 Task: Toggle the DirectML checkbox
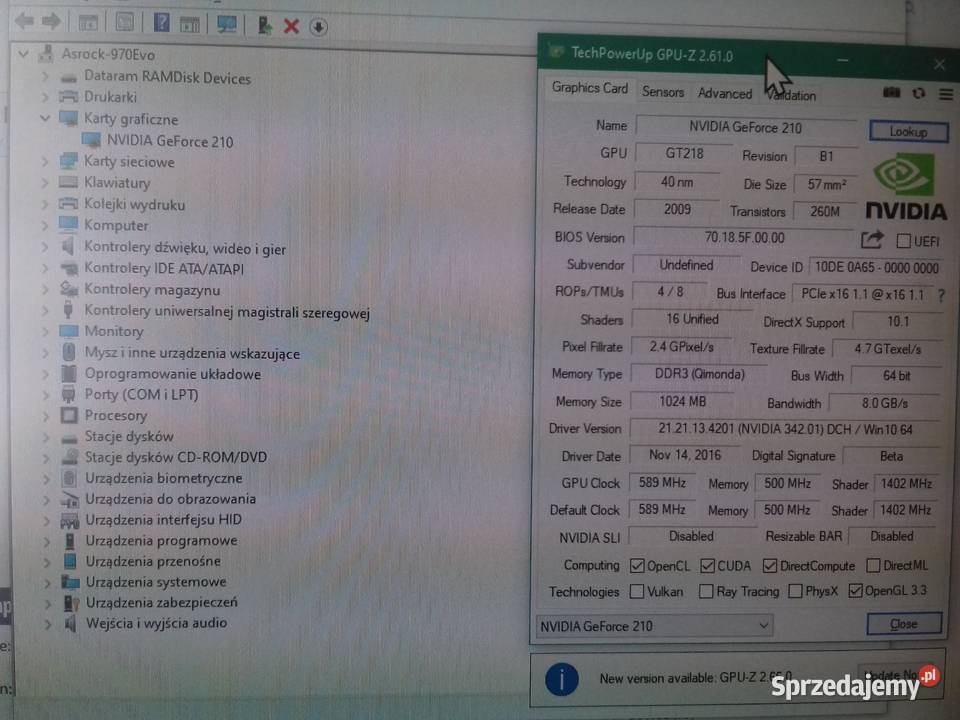coord(874,565)
